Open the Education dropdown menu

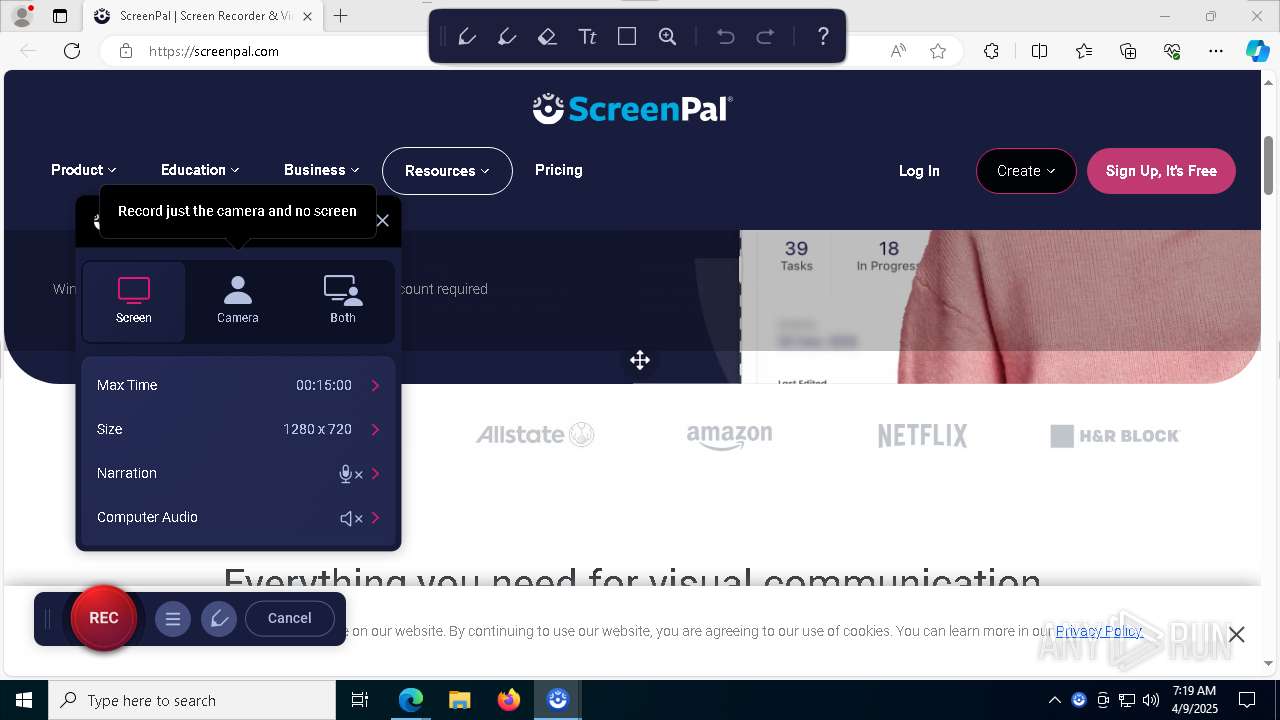coord(200,170)
